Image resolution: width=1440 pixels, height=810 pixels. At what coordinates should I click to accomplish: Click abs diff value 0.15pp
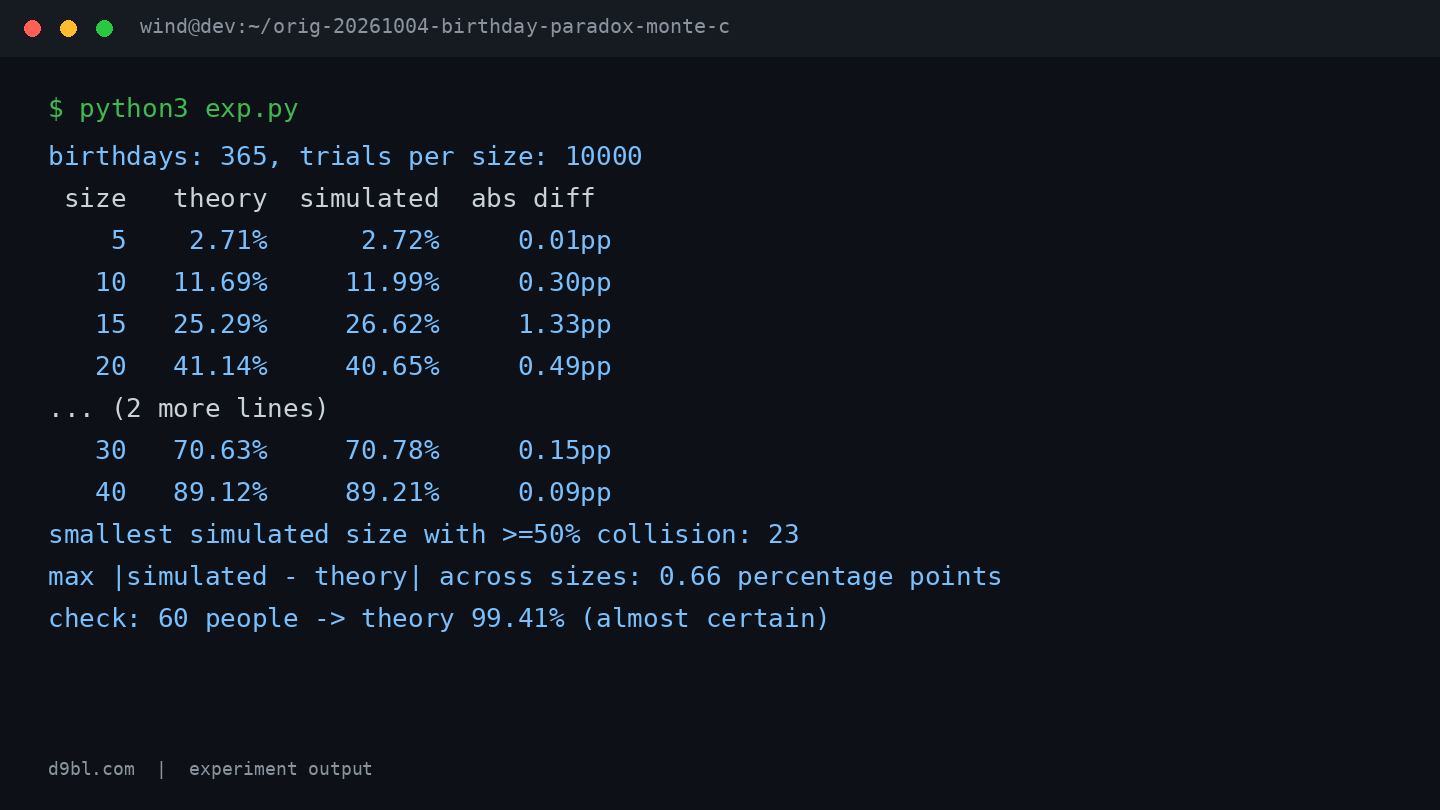564,451
